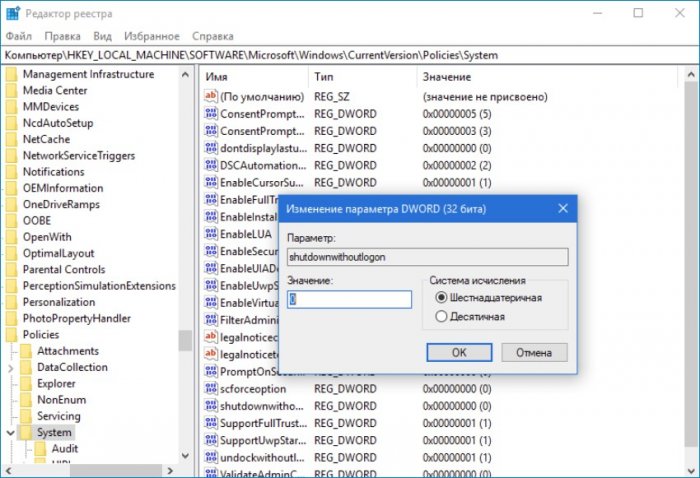
Task: Select the Шестнадцатеричная radio button
Action: [441, 298]
